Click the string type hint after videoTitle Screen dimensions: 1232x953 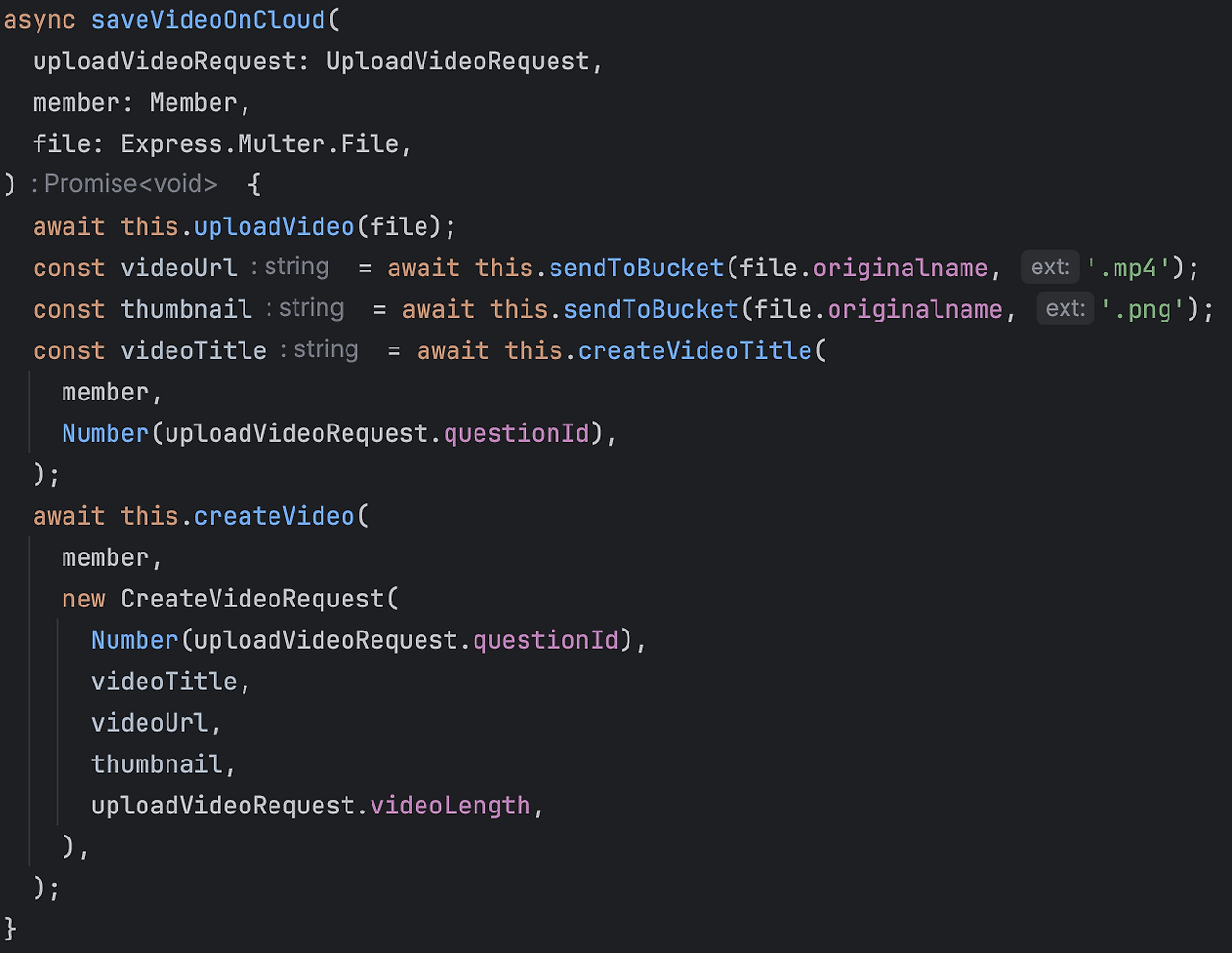tap(325, 349)
